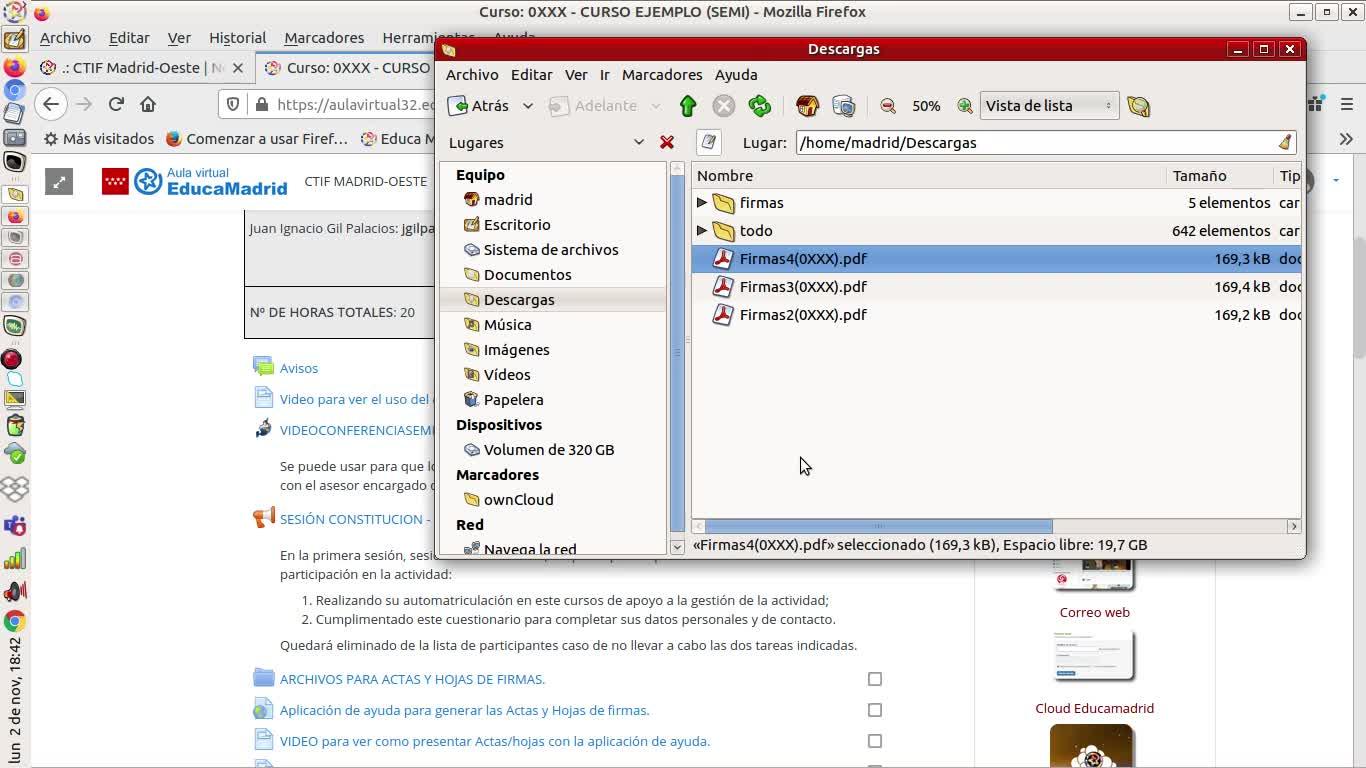The image size is (1366, 768).
Task: Zoom out using the magnifier minus icon
Action: pos(888,106)
